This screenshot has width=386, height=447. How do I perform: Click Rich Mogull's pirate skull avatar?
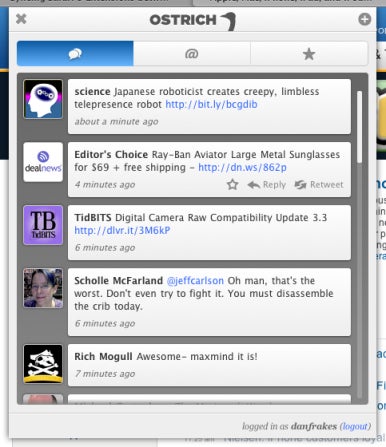pos(43,364)
